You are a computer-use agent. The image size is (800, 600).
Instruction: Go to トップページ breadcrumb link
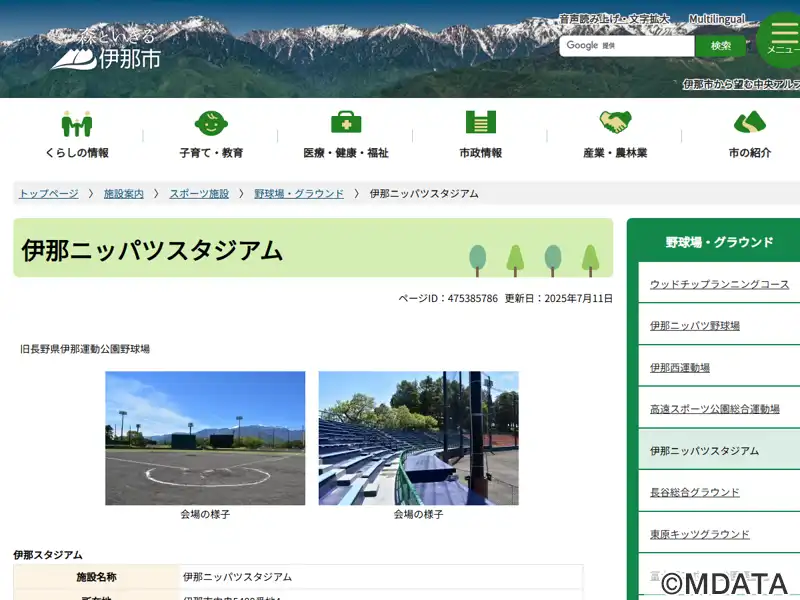tap(49, 194)
